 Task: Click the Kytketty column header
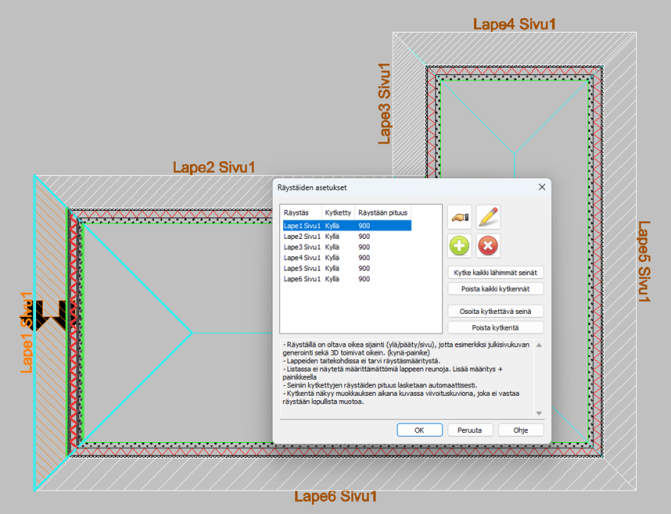click(x=338, y=213)
